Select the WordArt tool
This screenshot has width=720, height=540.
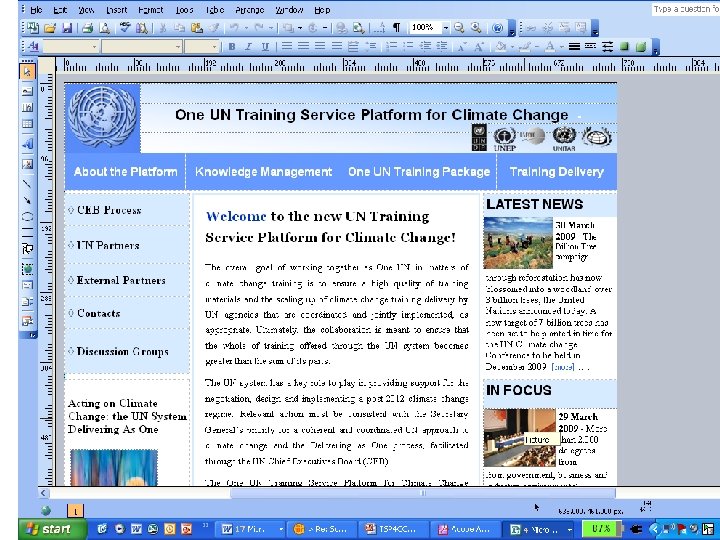point(28,144)
